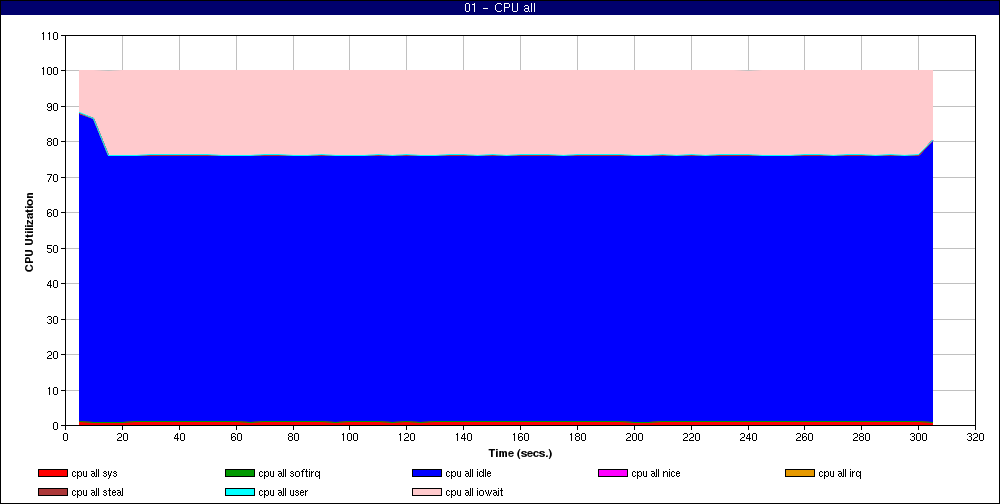1000x504 pixels.
Task: Click the red cpu all sys legend swatch
Action: (53, 473)
